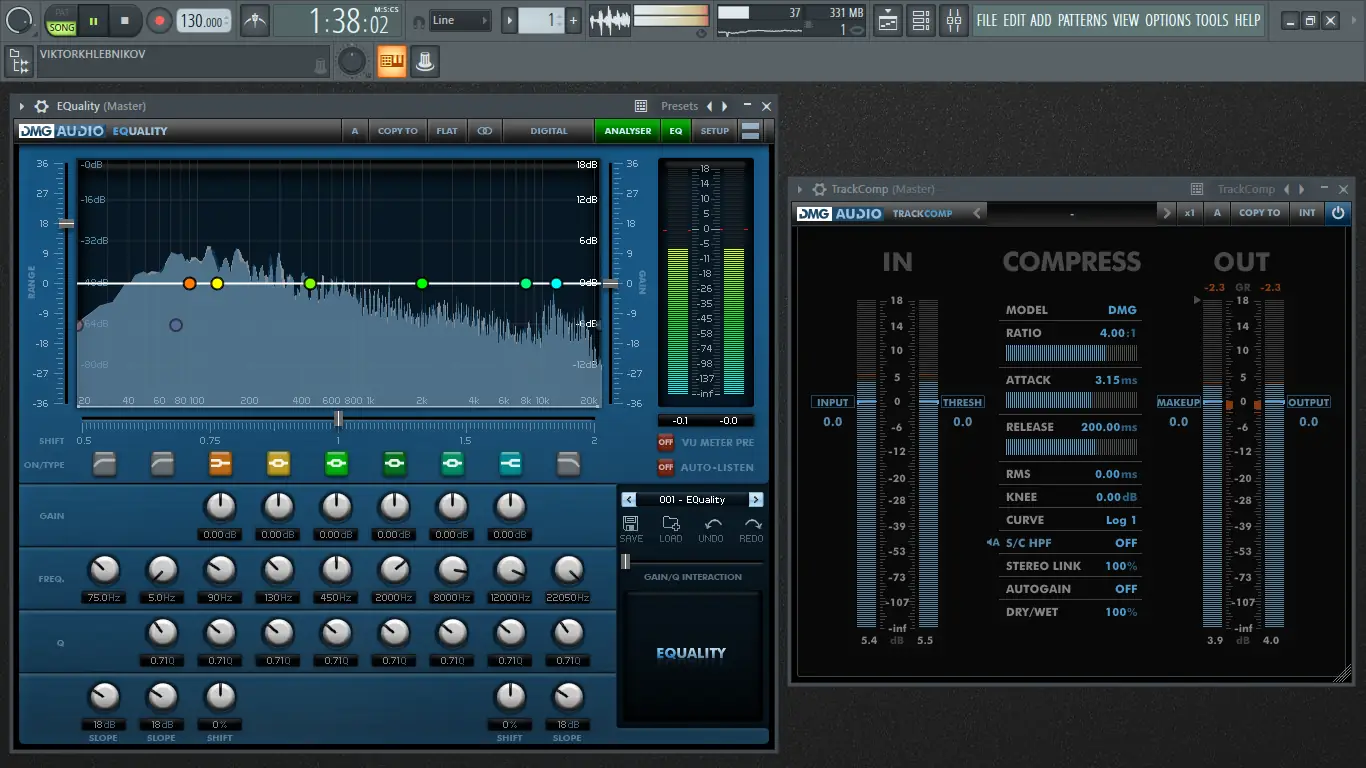Stop playback with the stop button
The image size is (1366, 768).
(125, 20)
